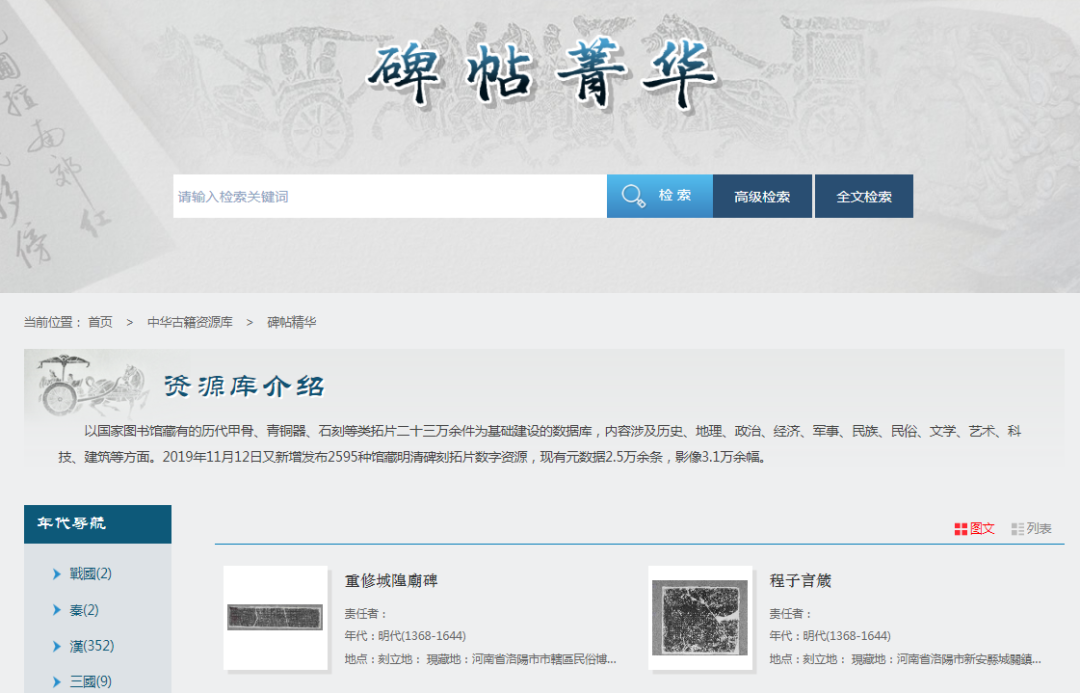1080x693 pixels.
Task: Expand the 三國(9) era arrow
Action: [x=57, y=682]
